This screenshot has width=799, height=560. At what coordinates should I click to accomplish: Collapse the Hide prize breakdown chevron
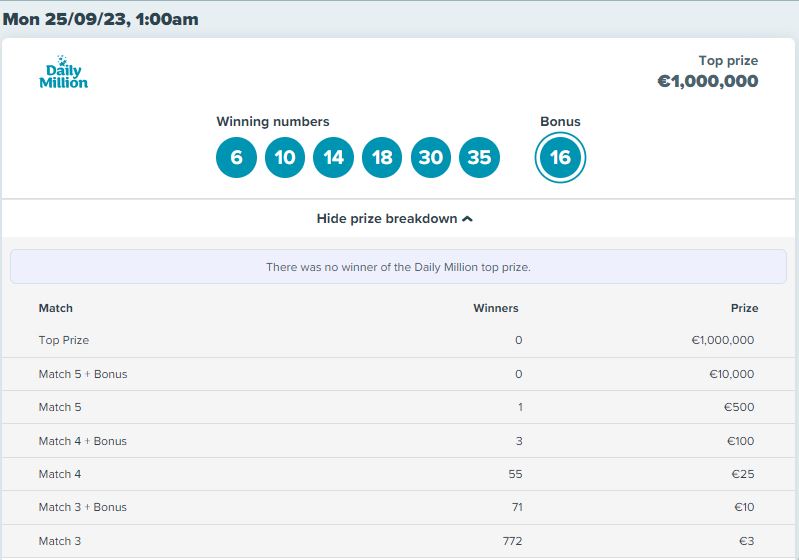pos(467,219)
